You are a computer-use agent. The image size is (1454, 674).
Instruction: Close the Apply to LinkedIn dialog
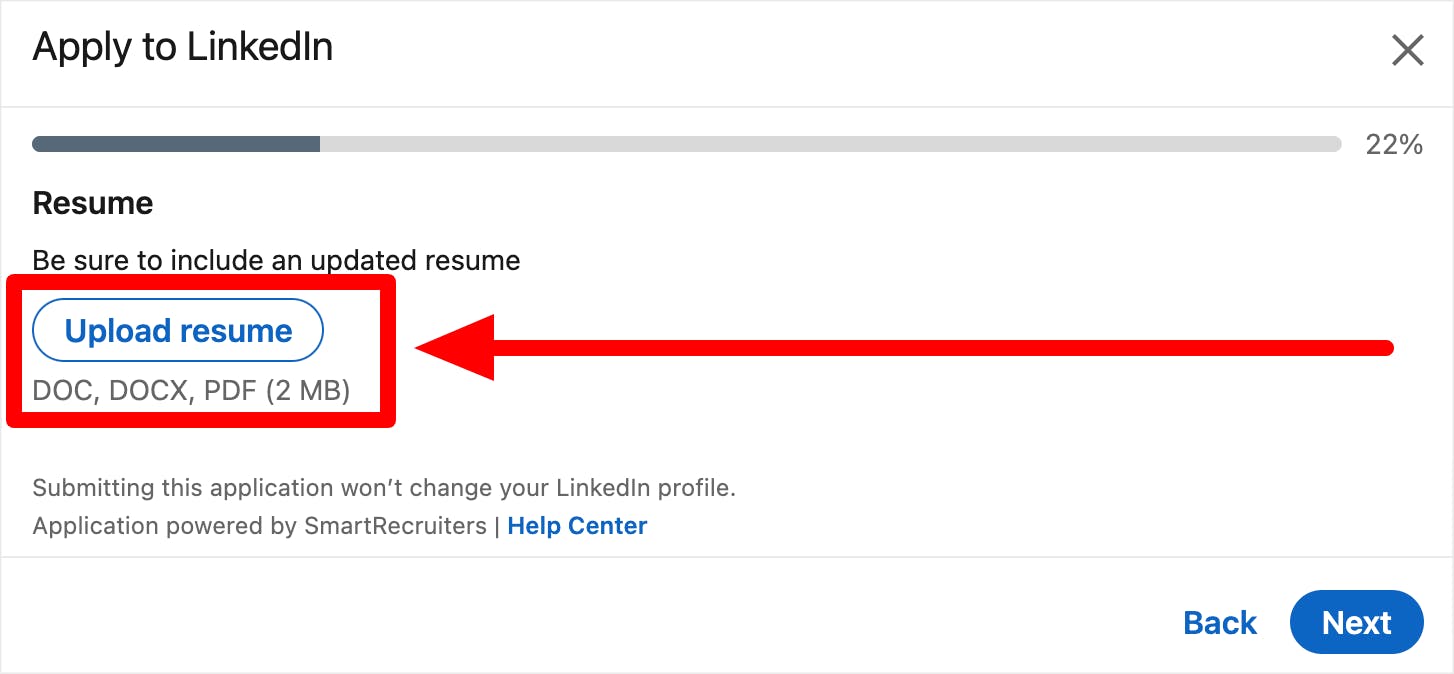click(1408, 49)
